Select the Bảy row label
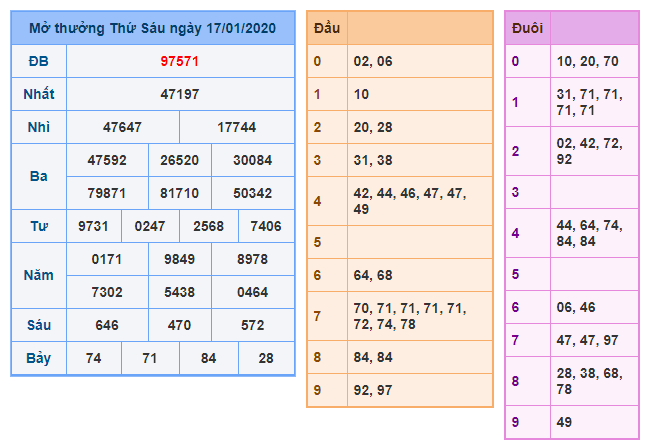Viewport: 650px width, 447px height. pyautogui.click(x=38, y=358)
